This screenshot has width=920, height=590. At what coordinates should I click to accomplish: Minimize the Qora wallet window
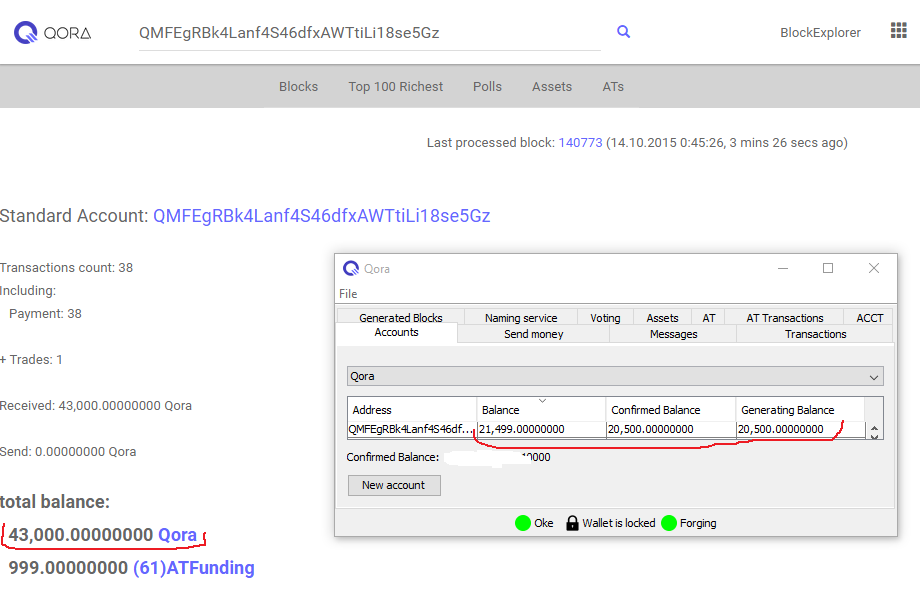pyautogui.click(x=783, y=269)
